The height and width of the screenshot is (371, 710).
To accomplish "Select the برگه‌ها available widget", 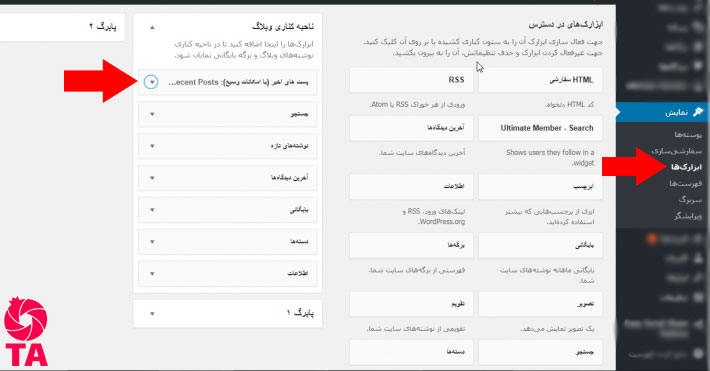I will pos(411,245).
